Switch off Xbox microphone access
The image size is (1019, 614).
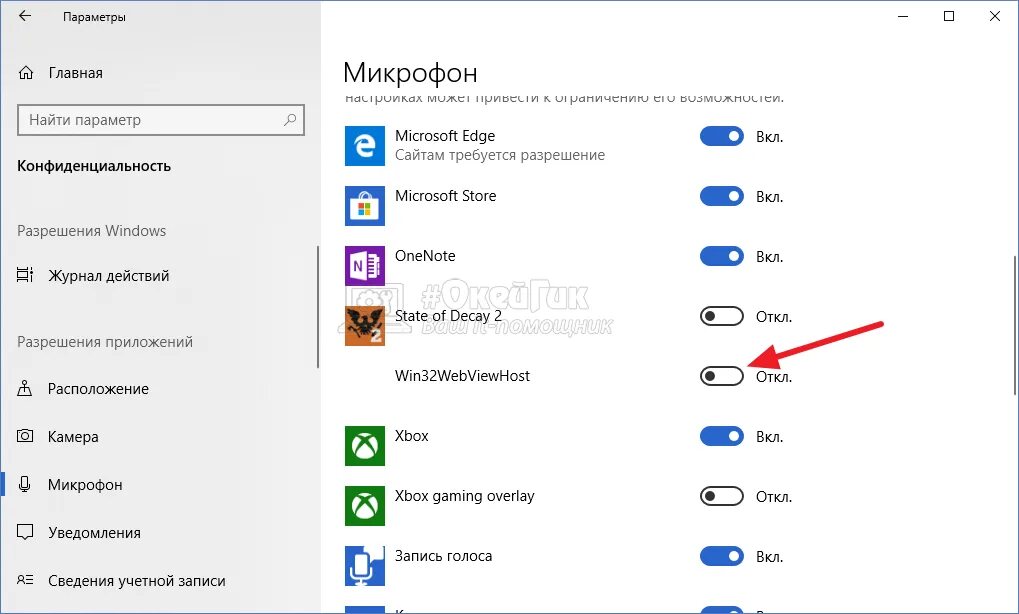coord(721,436)
